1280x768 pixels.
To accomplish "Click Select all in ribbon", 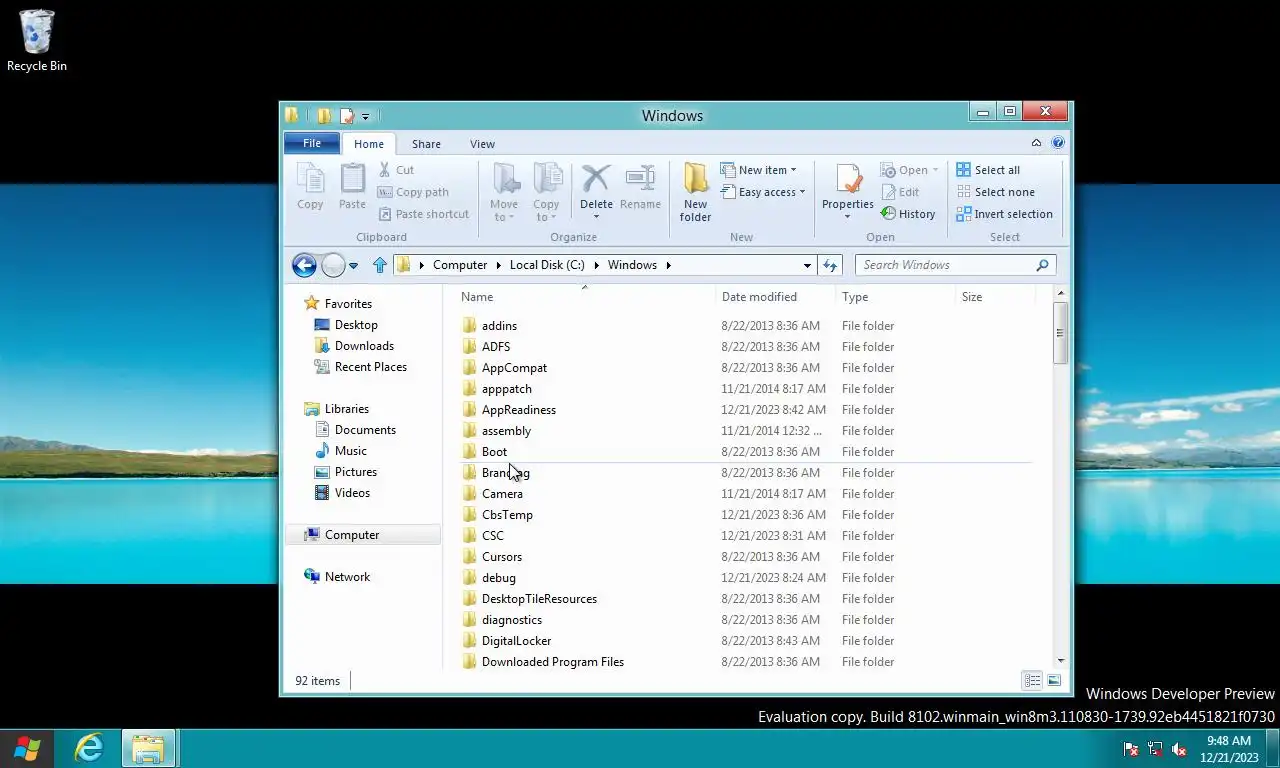I will (988, 170).
